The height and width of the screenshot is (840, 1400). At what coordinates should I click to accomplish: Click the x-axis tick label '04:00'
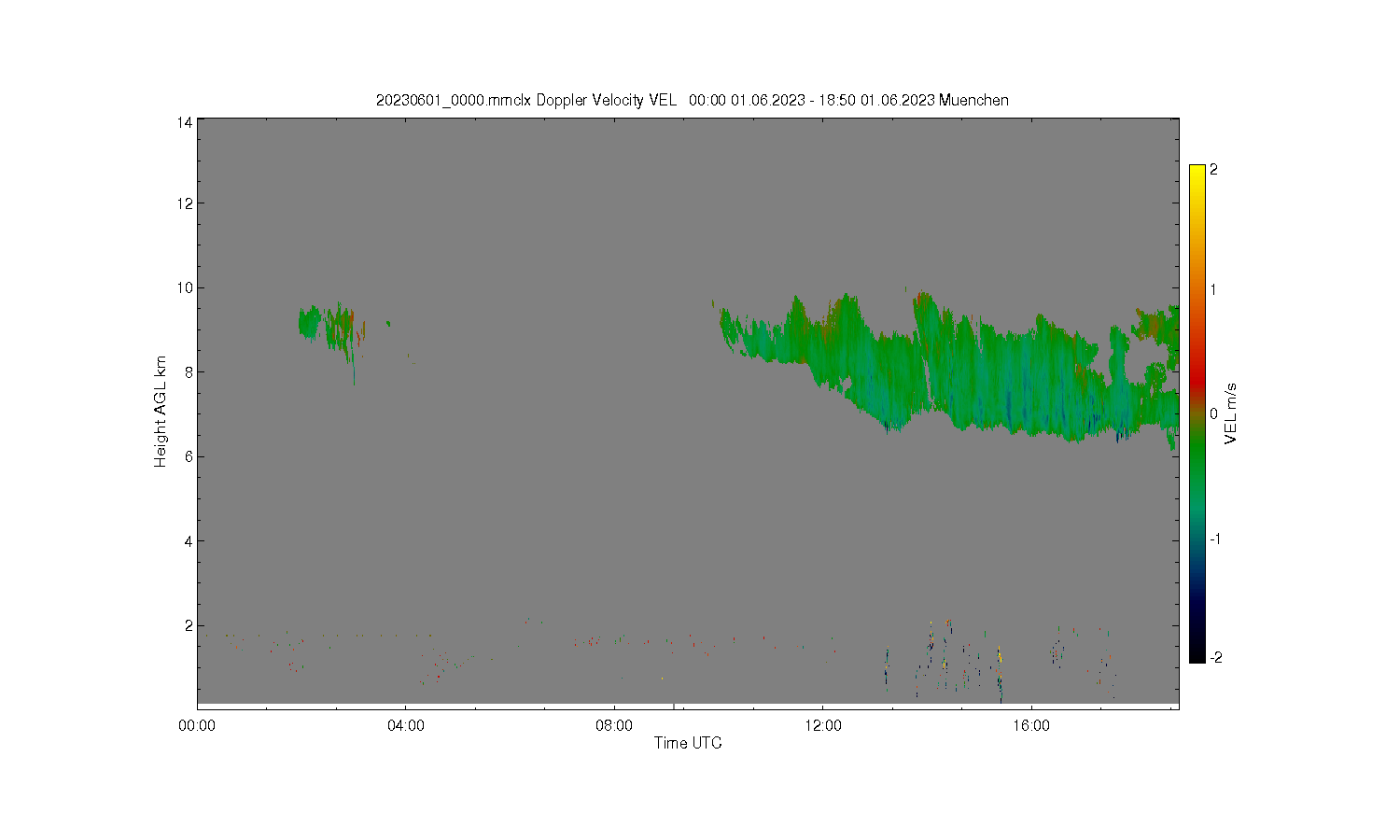click(x=406, y=725)
